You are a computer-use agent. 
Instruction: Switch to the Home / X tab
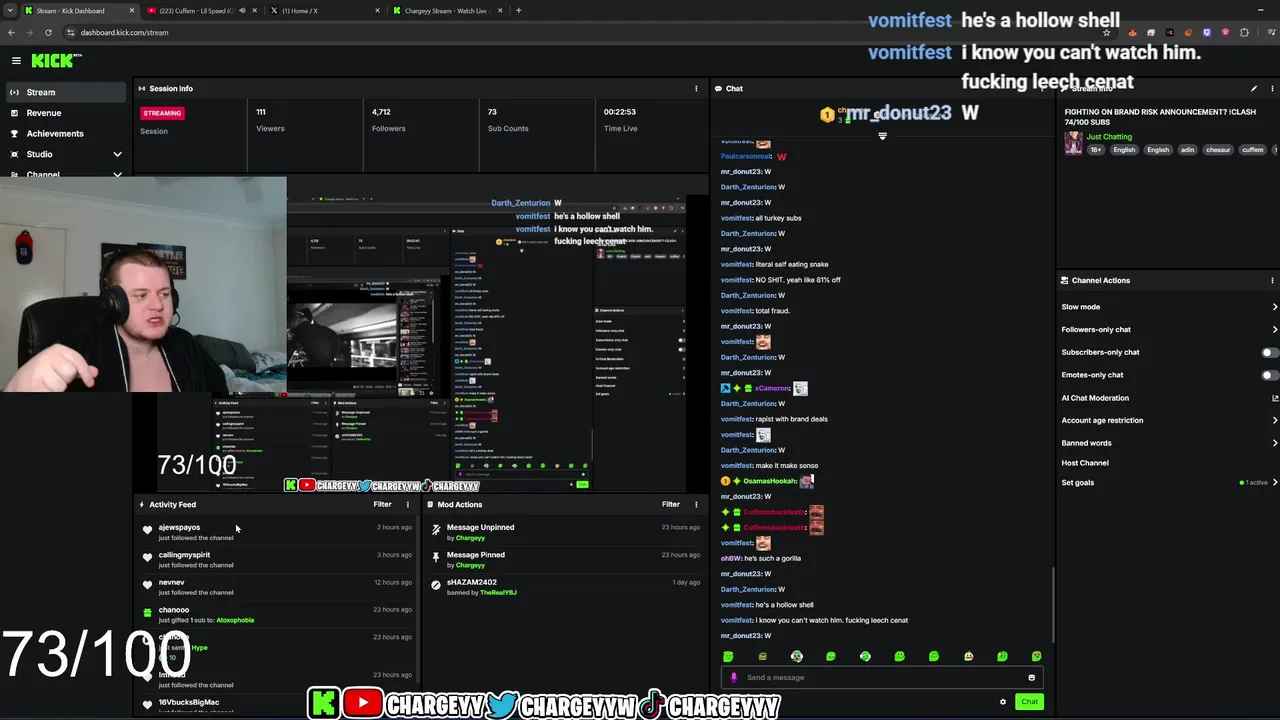click(x=324, y=11)
